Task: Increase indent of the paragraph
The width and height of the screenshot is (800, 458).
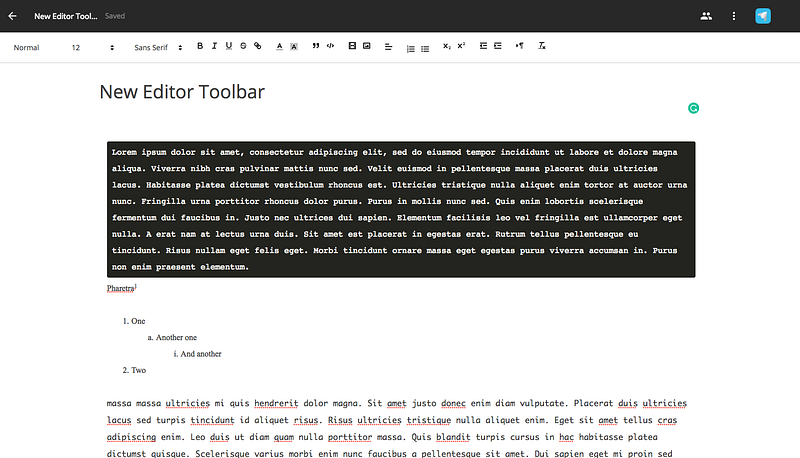Action: tap(498, 46)
